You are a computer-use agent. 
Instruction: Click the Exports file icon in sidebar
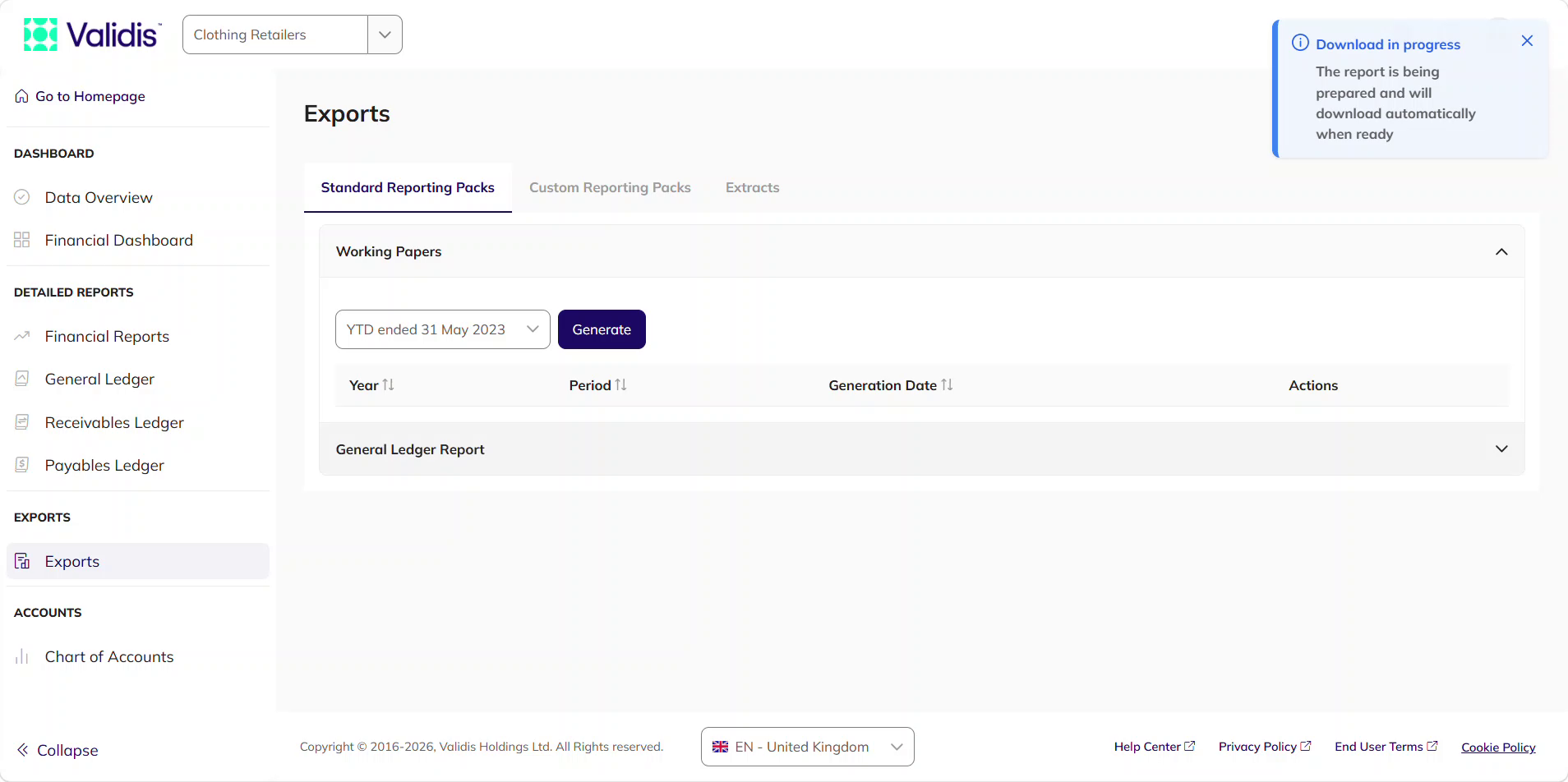coord(22,561)
